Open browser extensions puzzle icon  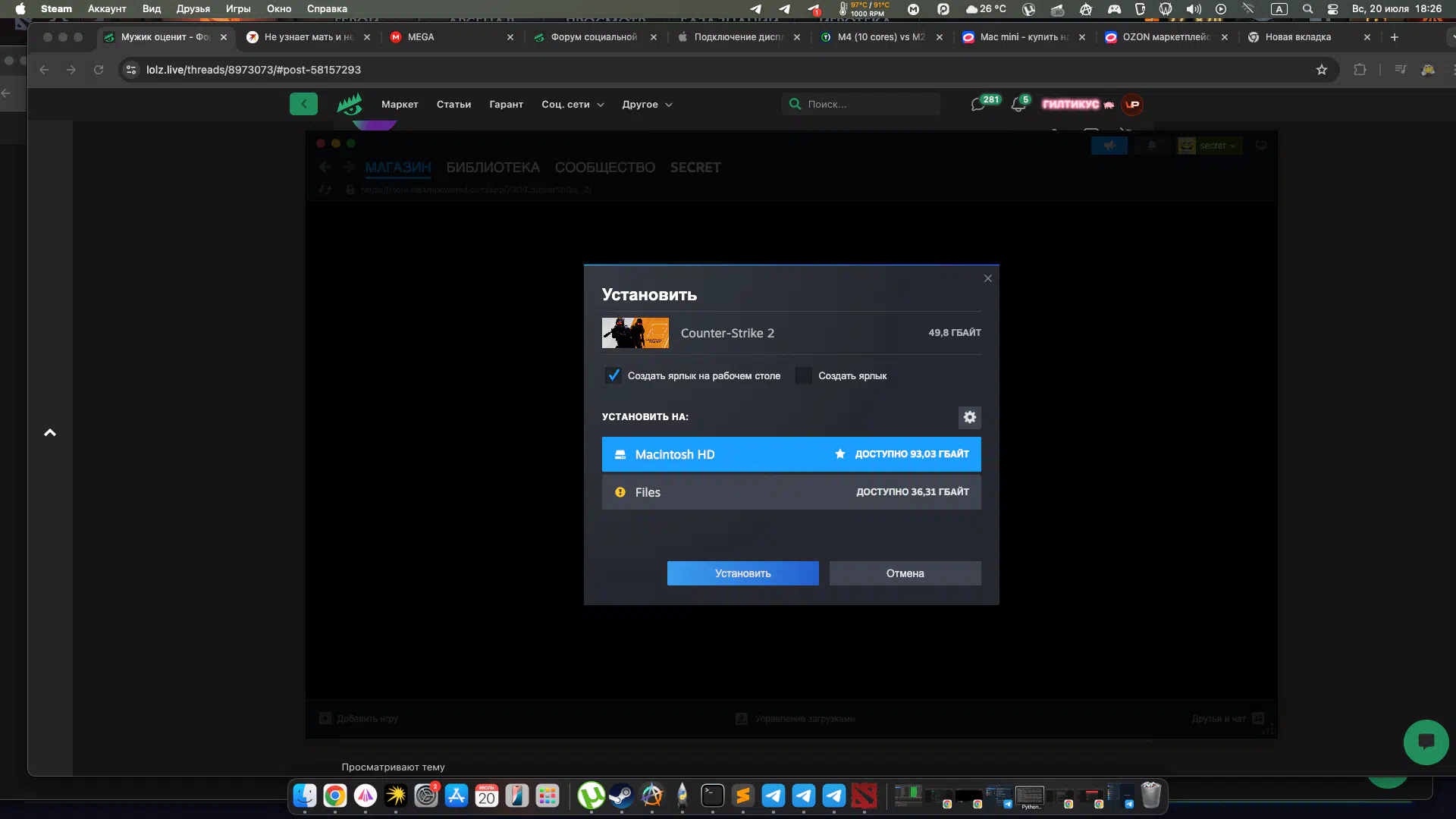click(x=1360, y=70)
